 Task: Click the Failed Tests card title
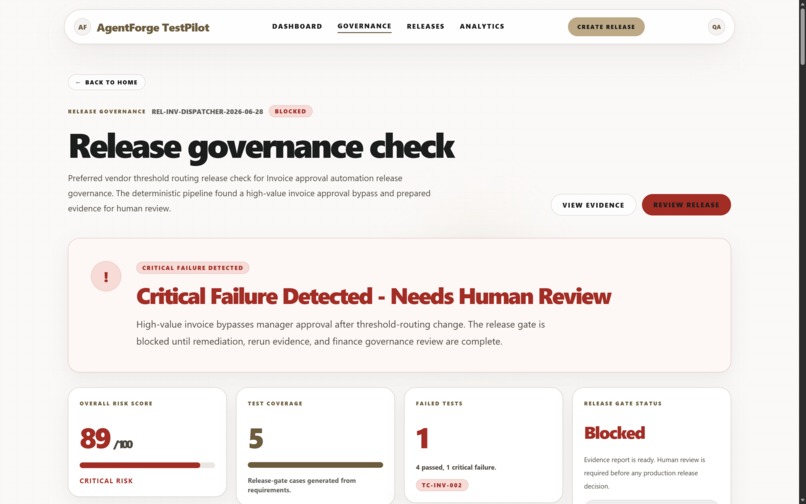pyautogui.click(x=439, y=404)
